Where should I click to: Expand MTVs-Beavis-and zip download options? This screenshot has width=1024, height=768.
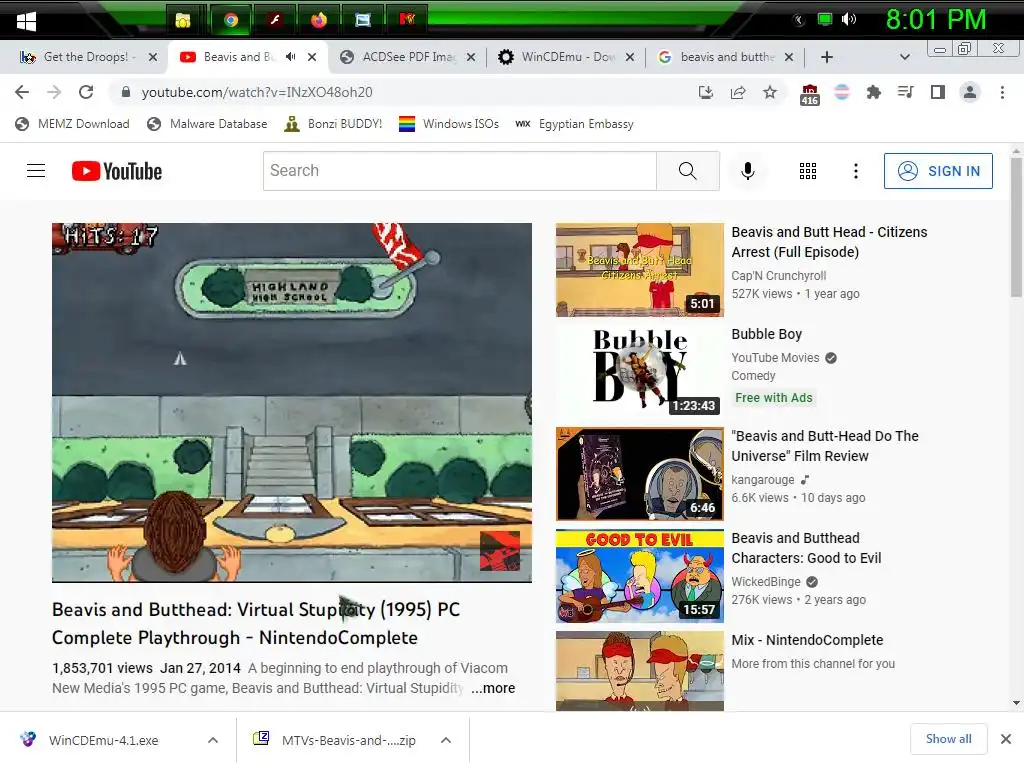(446, 740)
